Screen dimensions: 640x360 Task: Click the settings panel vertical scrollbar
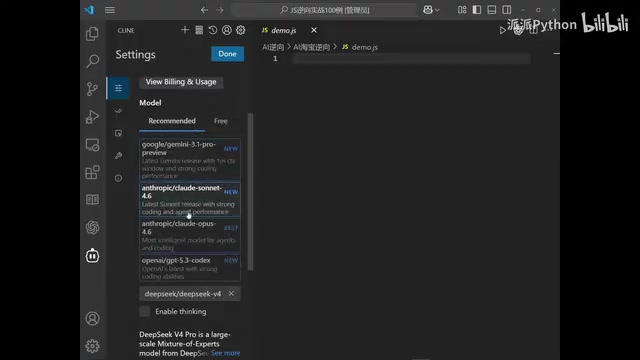(x=250, y=191)
